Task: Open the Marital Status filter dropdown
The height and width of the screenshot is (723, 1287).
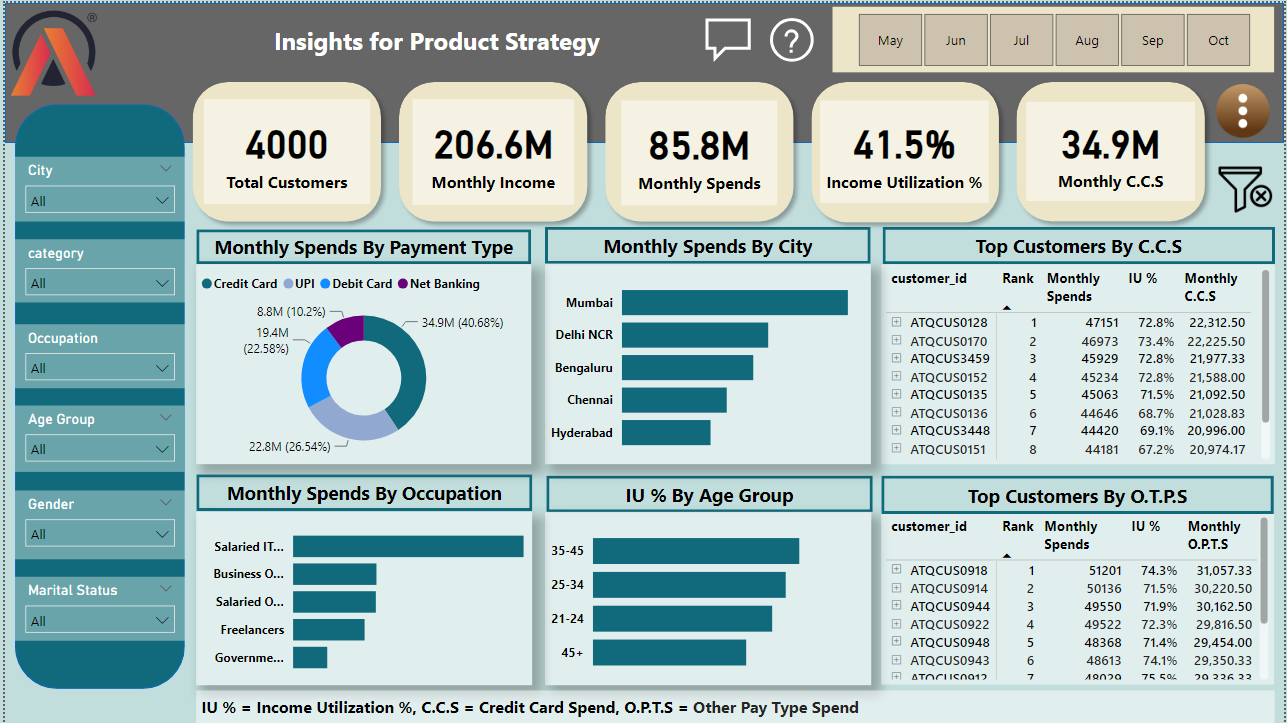Action: [100, 621]
